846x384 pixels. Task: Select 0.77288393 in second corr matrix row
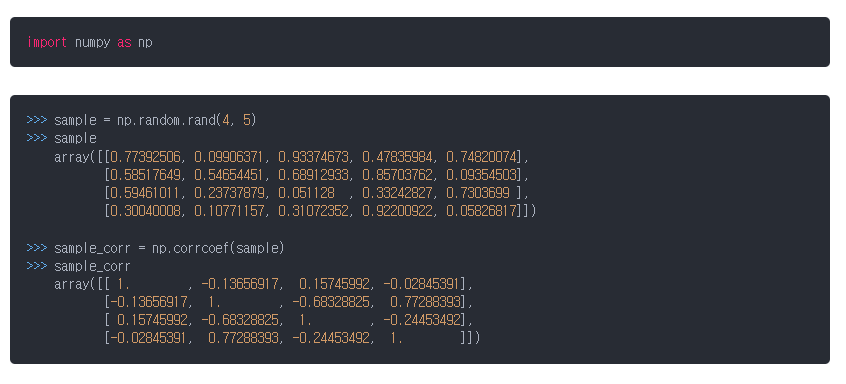(425, 301)
